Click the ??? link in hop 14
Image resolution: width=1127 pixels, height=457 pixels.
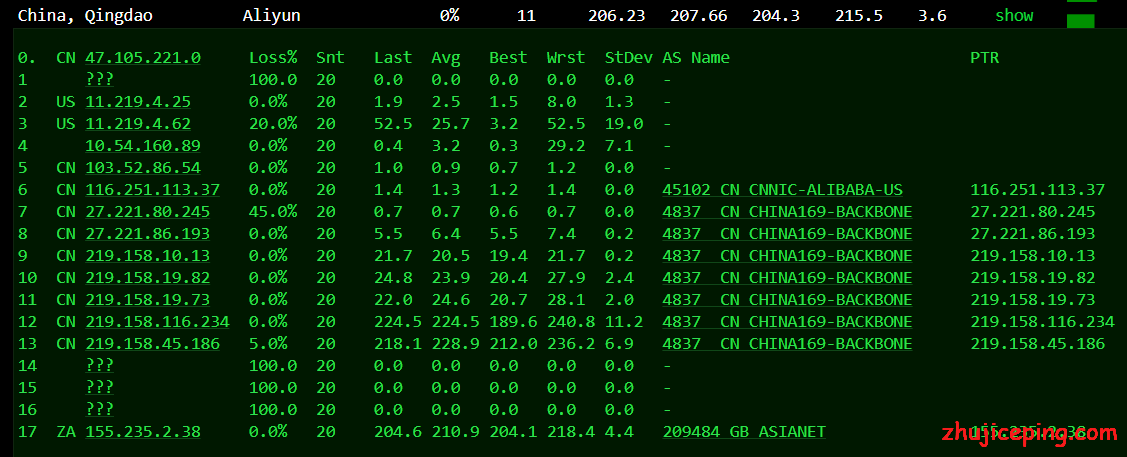point(99,365)
